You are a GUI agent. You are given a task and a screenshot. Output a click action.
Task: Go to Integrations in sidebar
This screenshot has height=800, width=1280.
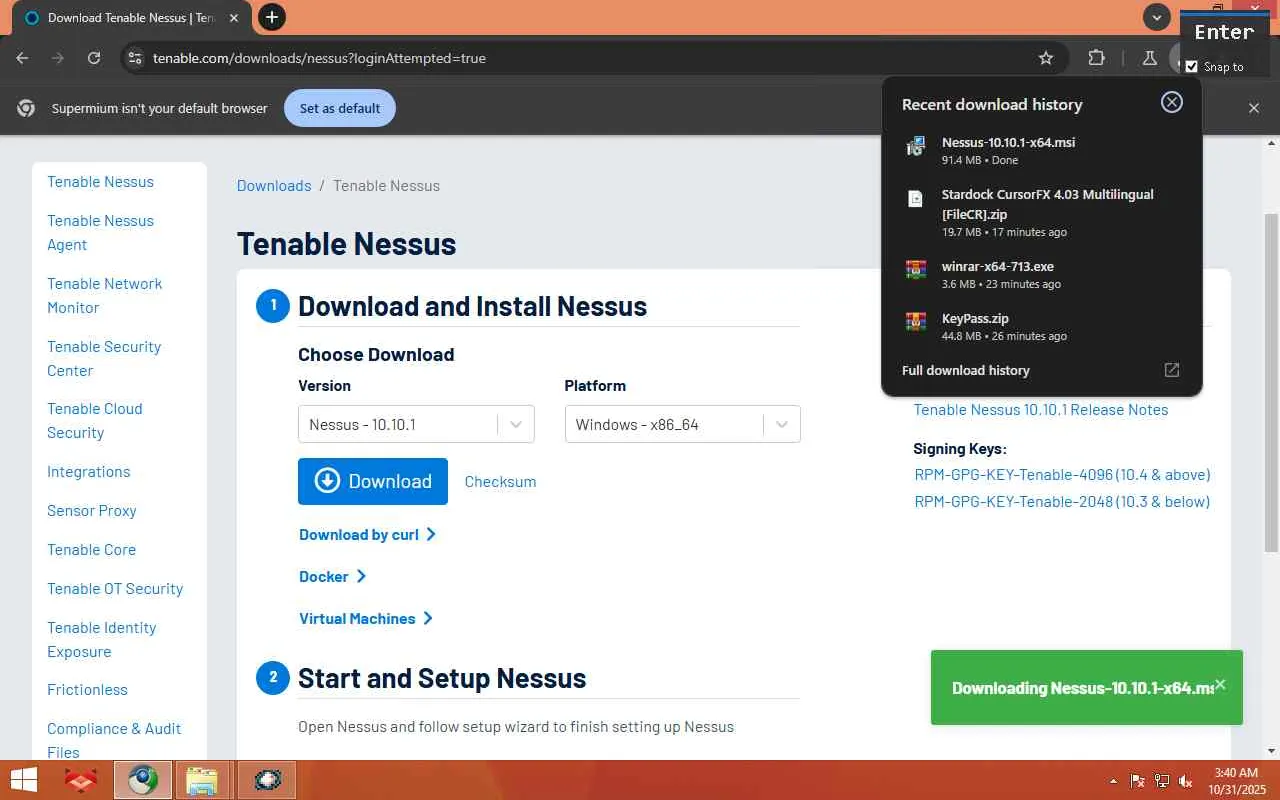(88, 471)
